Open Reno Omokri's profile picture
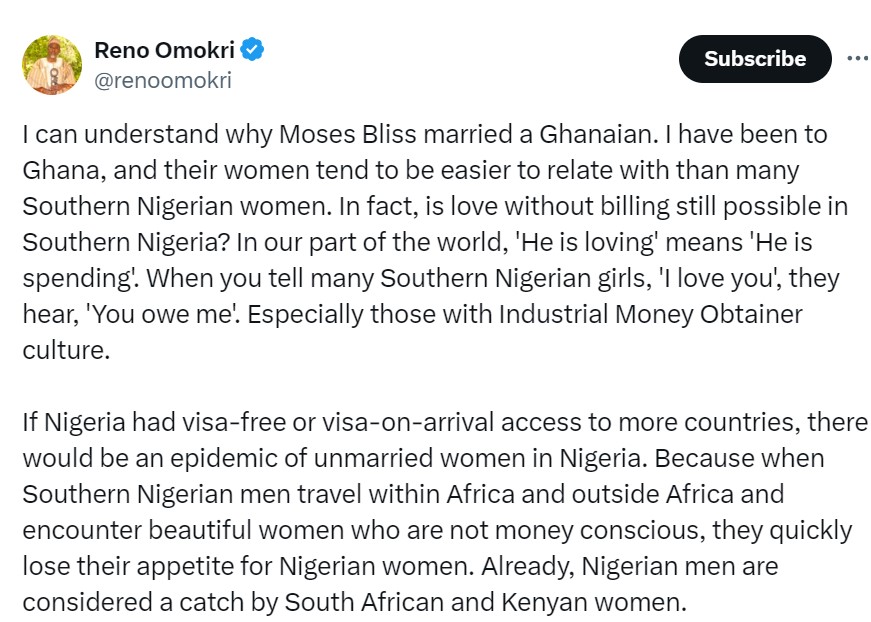The height and width of the screenshot is (622, 871). pos(51,65)
